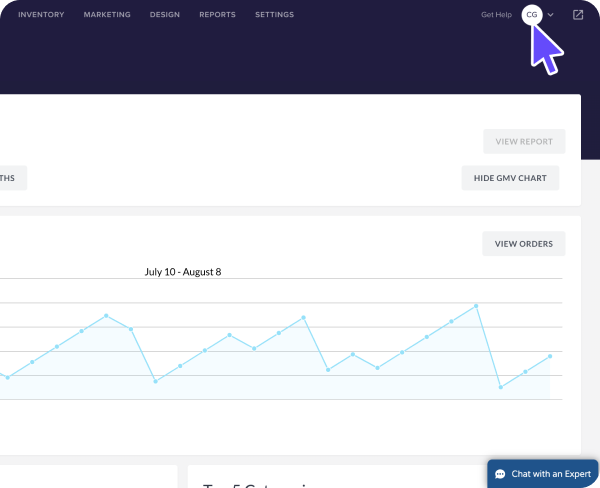Start Chat with an Expert

tap(543, 474)
